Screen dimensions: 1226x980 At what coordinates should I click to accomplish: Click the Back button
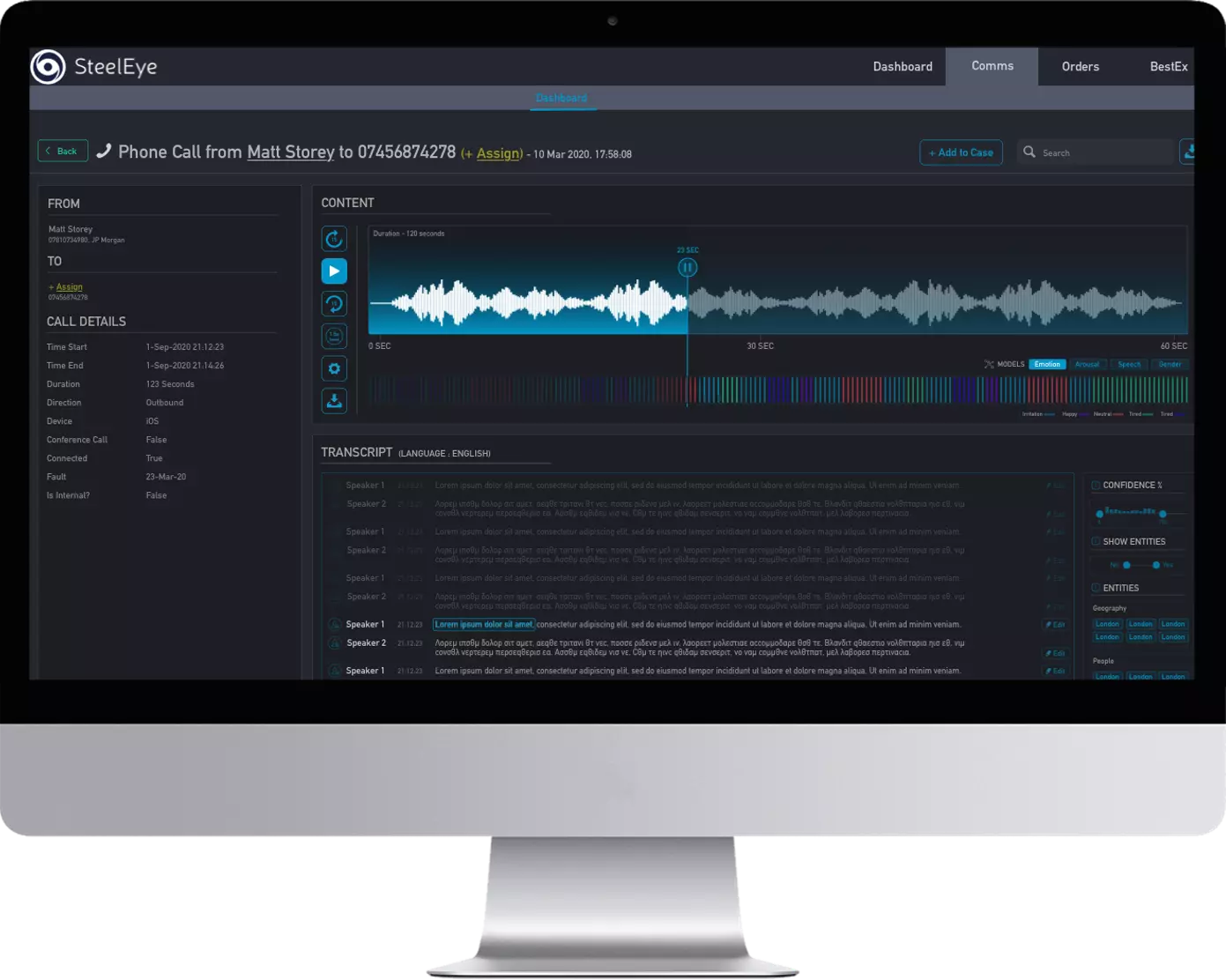click(63, 152)
